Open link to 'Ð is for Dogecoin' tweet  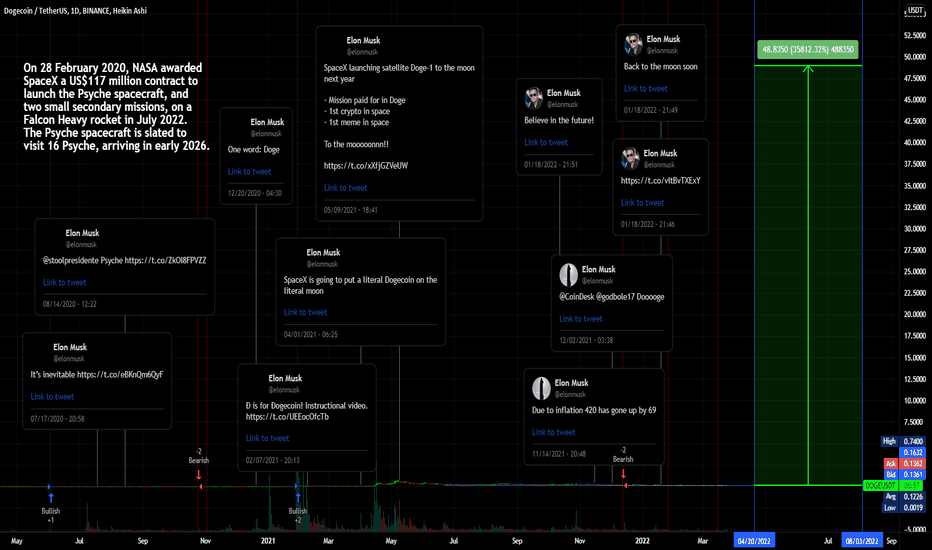[267, 438]
